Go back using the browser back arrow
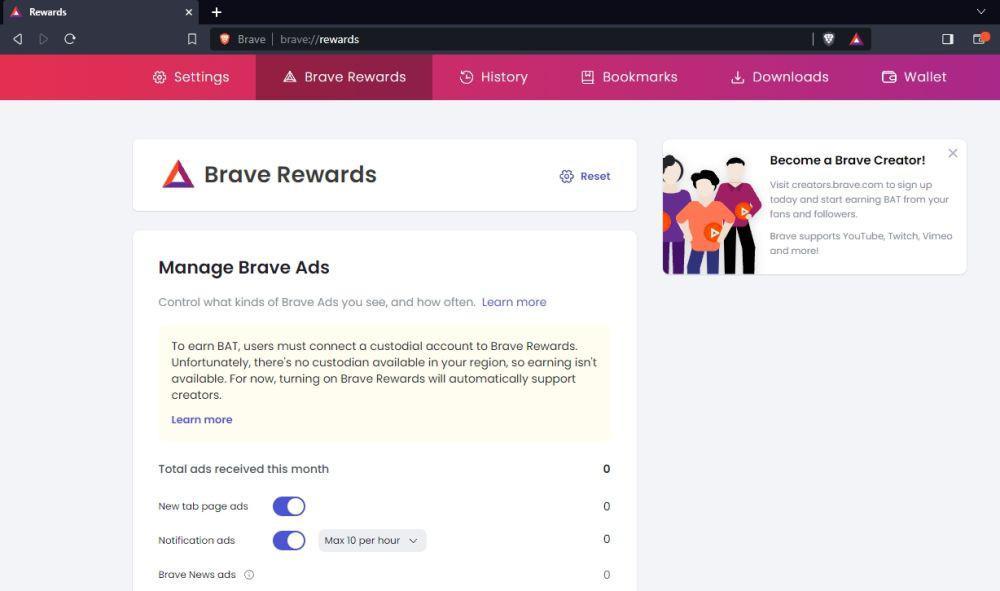This screenshot has height=591, width=1000. [18, 40]
